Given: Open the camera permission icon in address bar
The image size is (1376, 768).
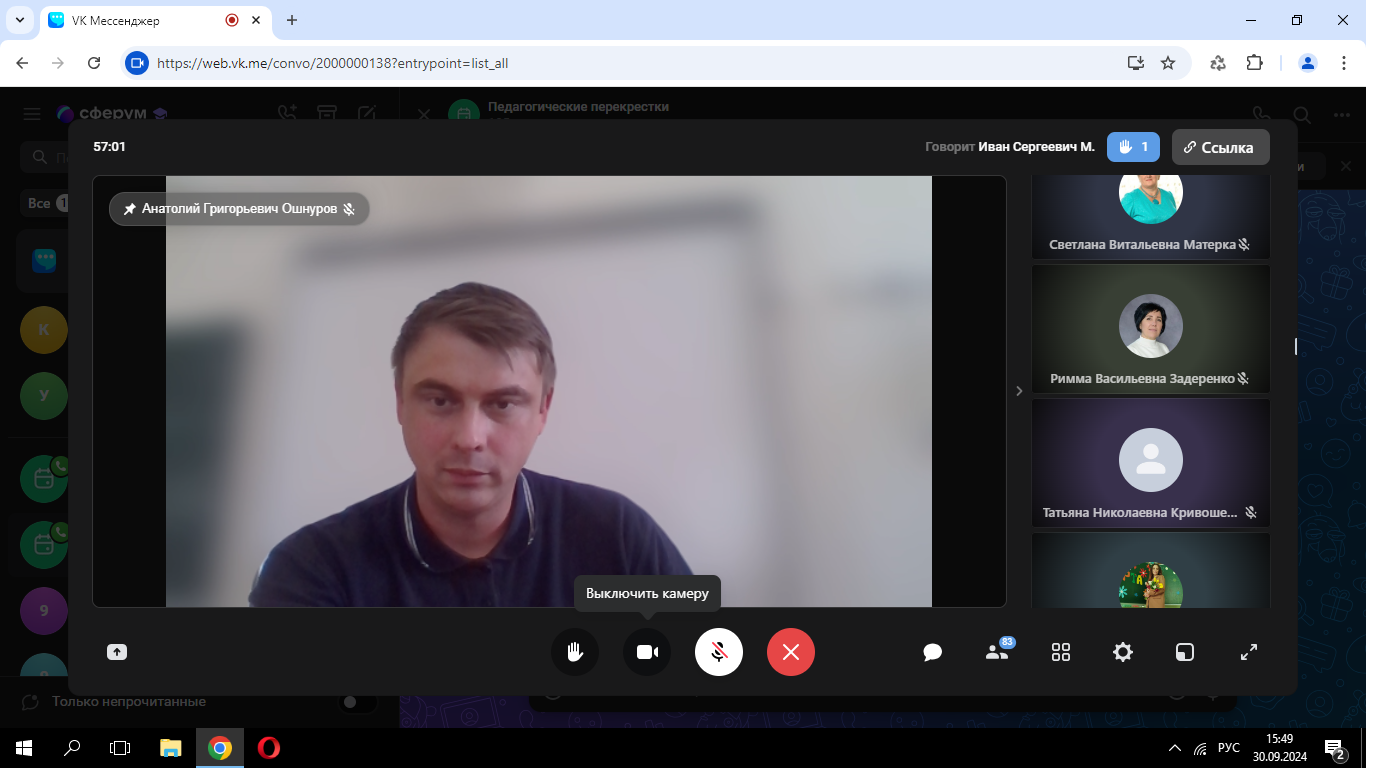Looking at the screenshot, I should (x=137, y=62).
